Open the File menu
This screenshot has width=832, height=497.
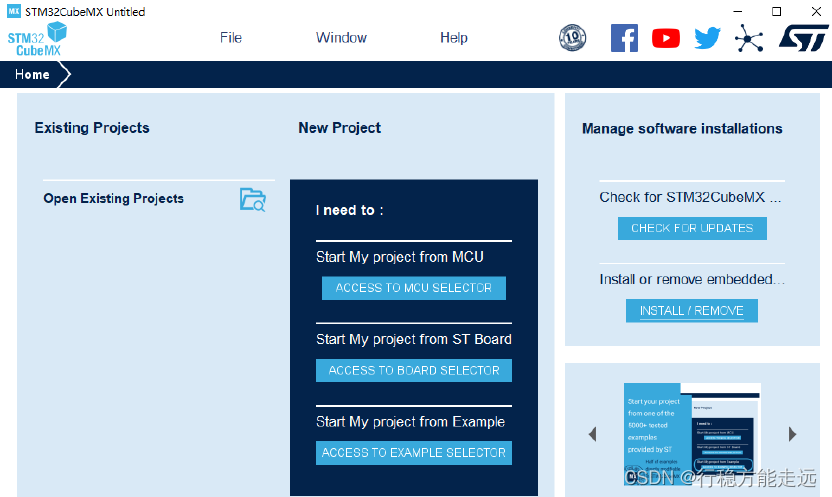[x=231, y=38]
